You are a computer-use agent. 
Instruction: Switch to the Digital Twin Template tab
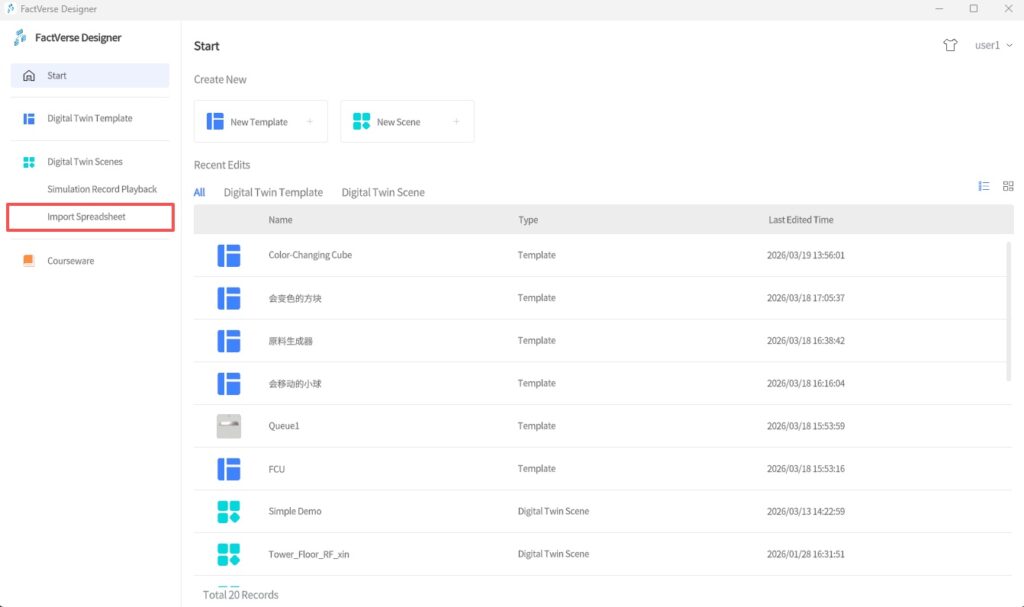[273, 192]
